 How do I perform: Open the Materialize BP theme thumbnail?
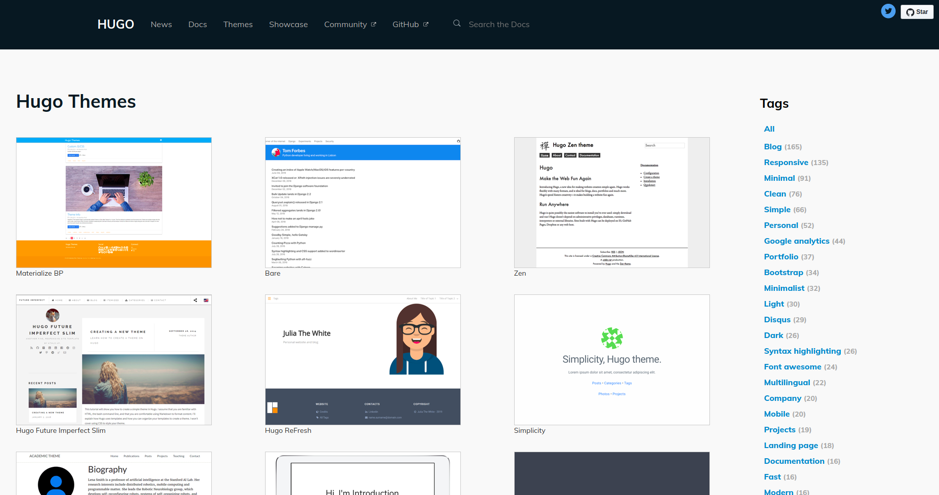coord(114,202)
